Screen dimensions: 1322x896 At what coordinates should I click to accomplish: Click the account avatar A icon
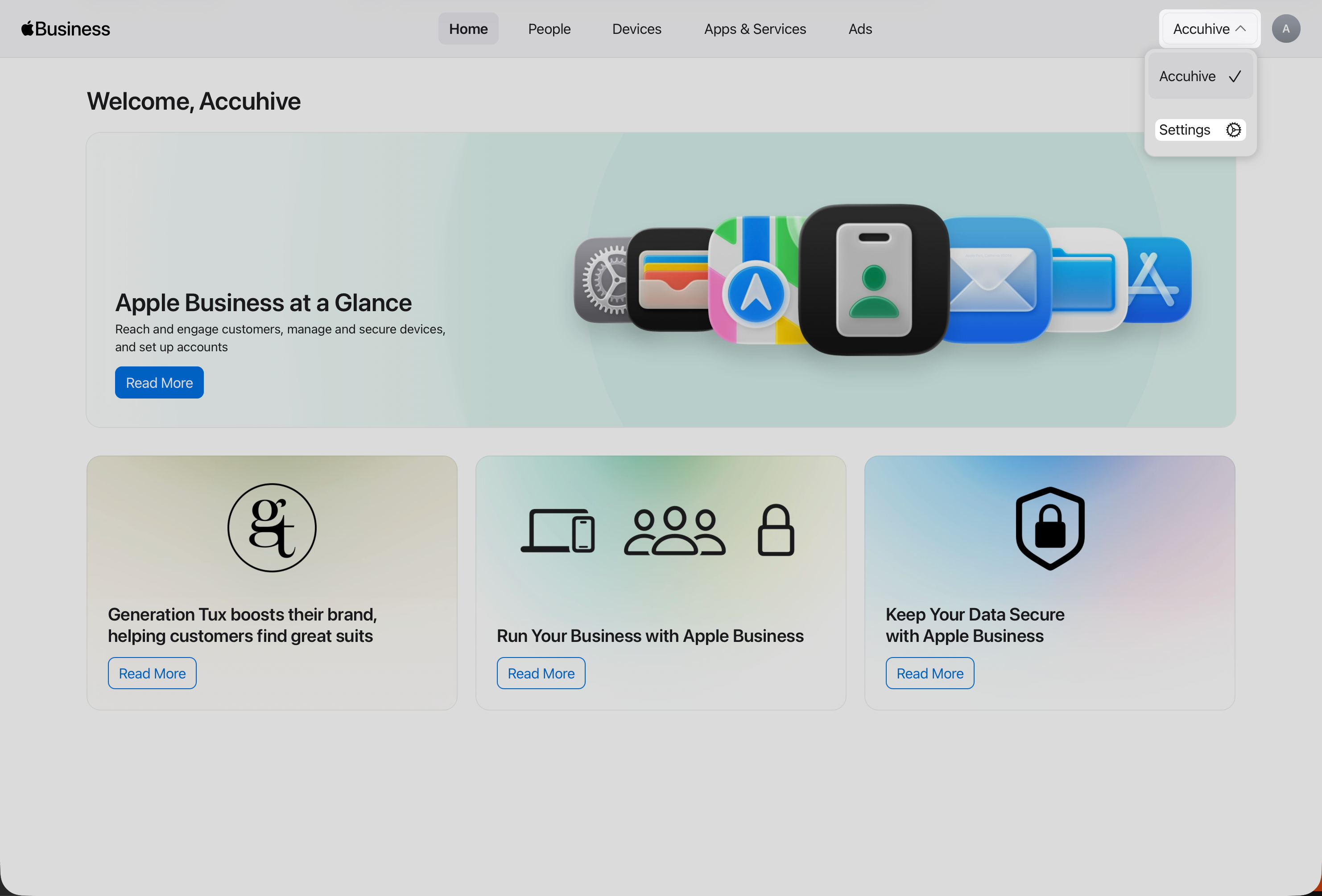point(1285,29)
